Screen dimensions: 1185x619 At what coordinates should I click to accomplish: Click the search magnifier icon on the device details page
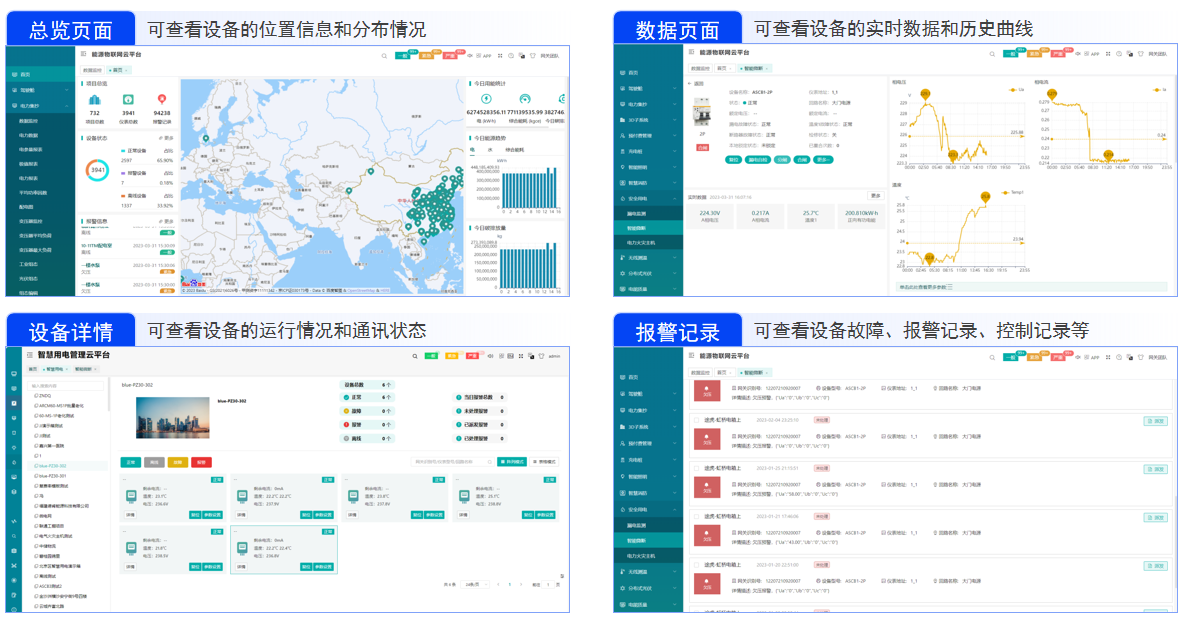click(x=413, y=358)
